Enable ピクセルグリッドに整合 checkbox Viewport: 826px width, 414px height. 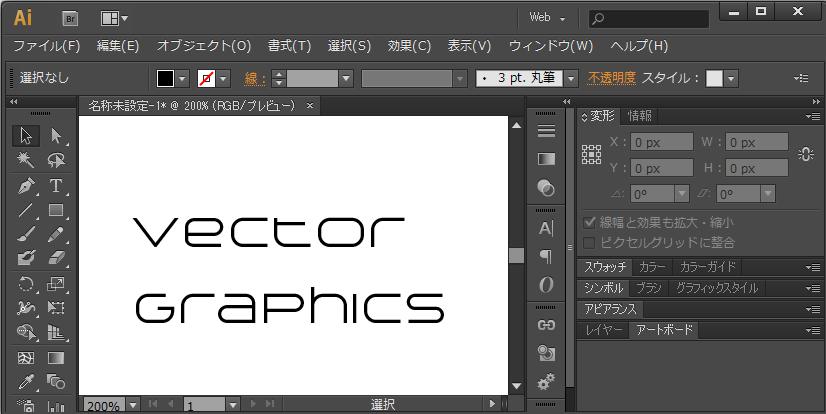589,242
